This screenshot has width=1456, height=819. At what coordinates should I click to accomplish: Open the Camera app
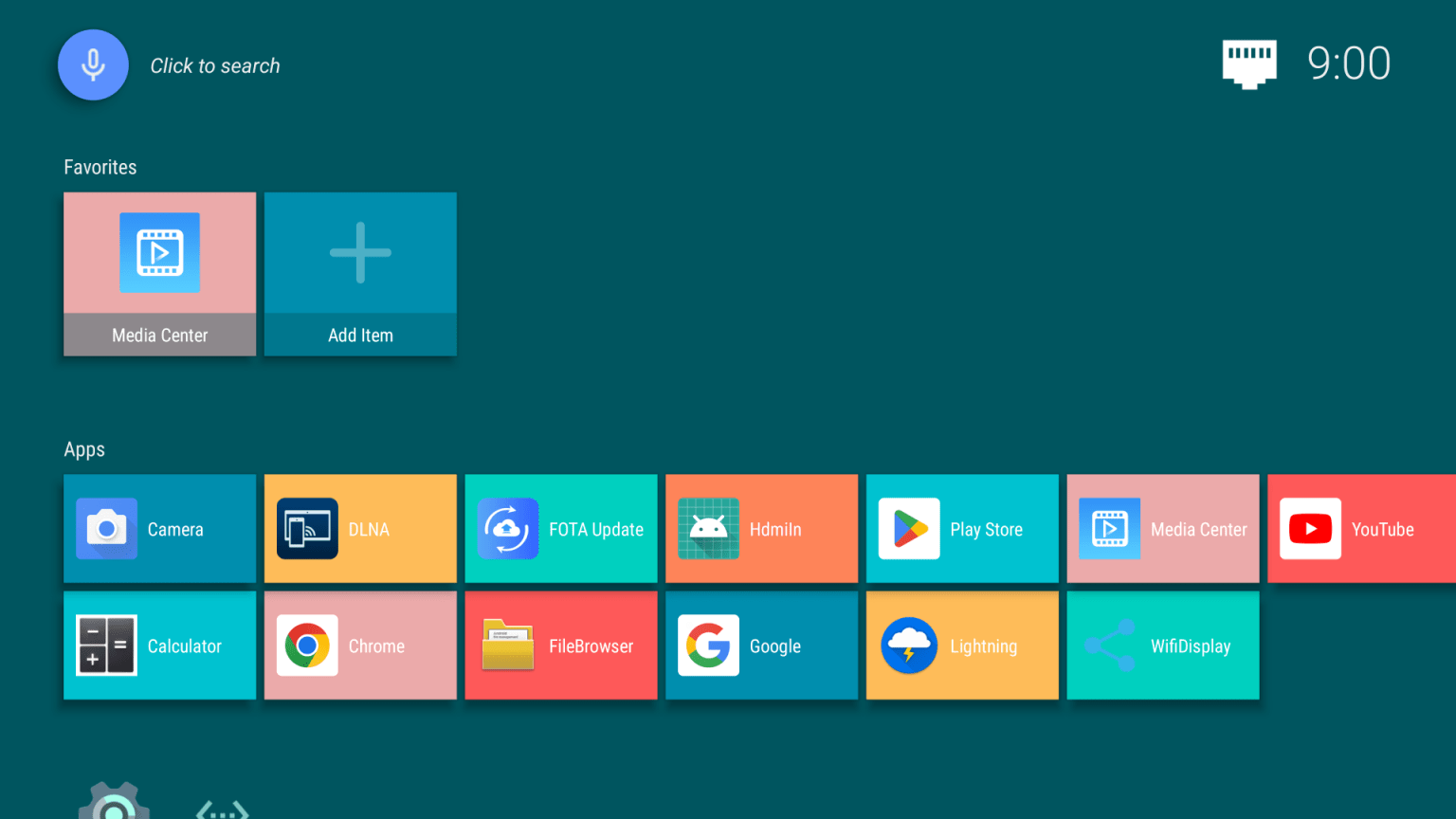pyautogui.click(x=159, y=529)
